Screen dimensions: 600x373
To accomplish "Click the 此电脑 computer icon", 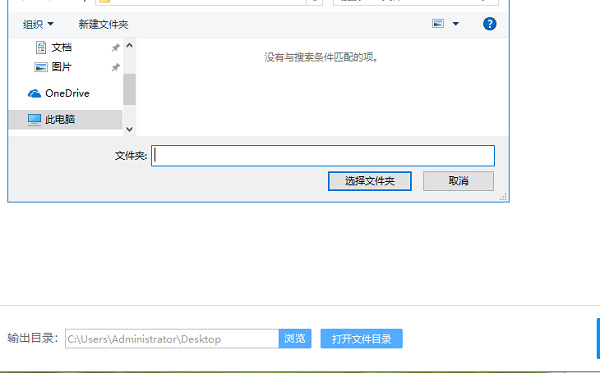I will (34, 120).
